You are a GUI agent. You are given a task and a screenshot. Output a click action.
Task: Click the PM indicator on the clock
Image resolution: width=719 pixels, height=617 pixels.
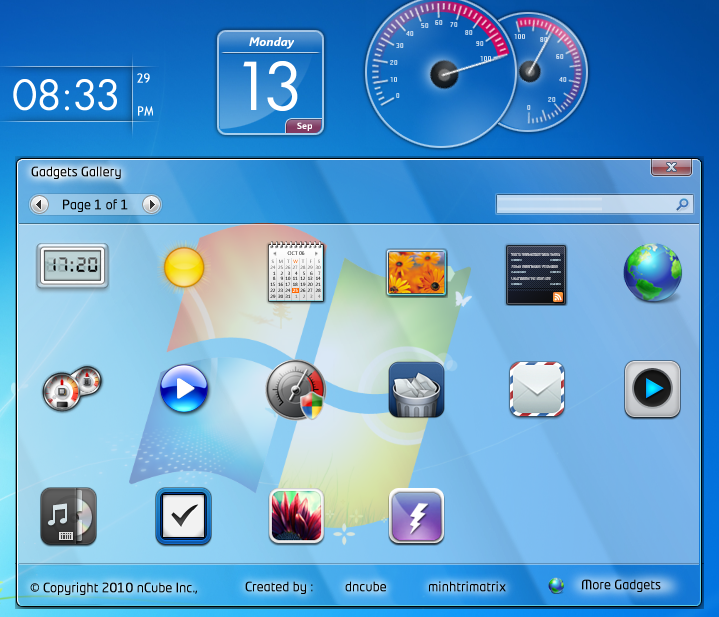click(145, 111)
